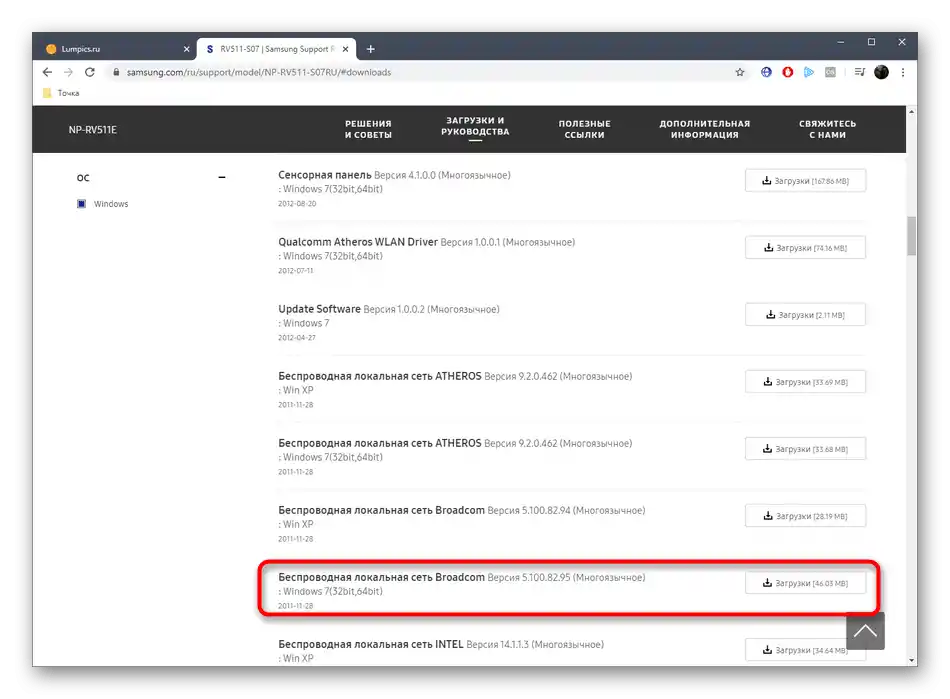The width and height of the screenshot is (950, 699).
Task: Click the scrollbar down arrow
Action: coord(911,660)
